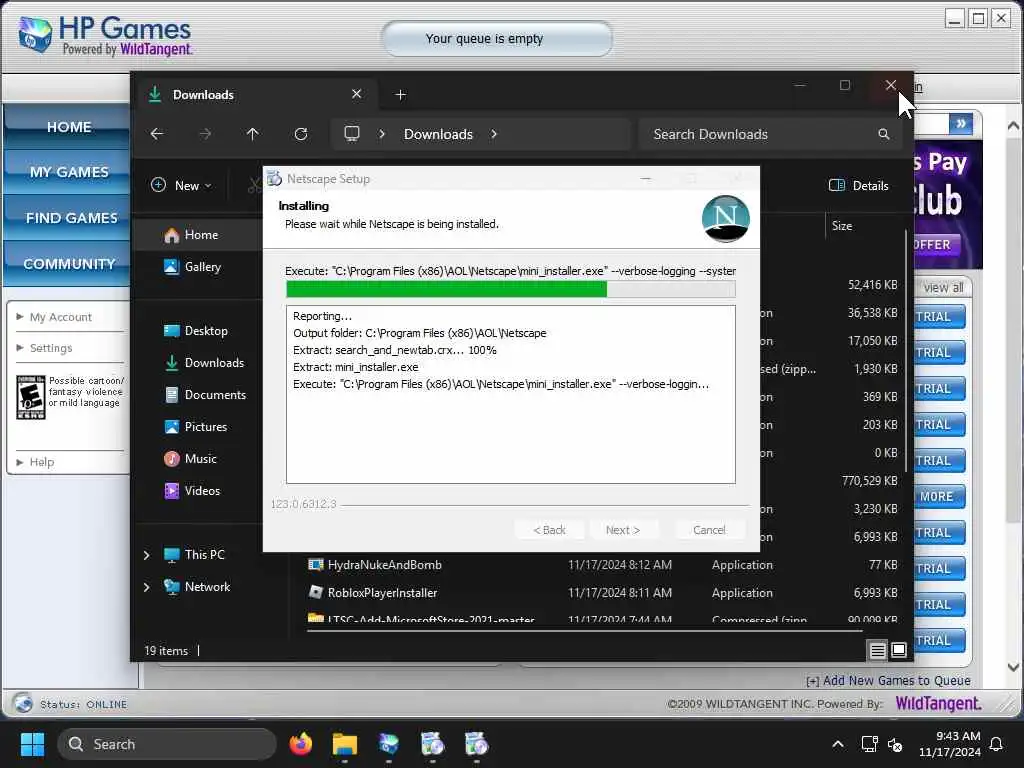
Task: Expand Settings in HP Games
Action: 44,348
